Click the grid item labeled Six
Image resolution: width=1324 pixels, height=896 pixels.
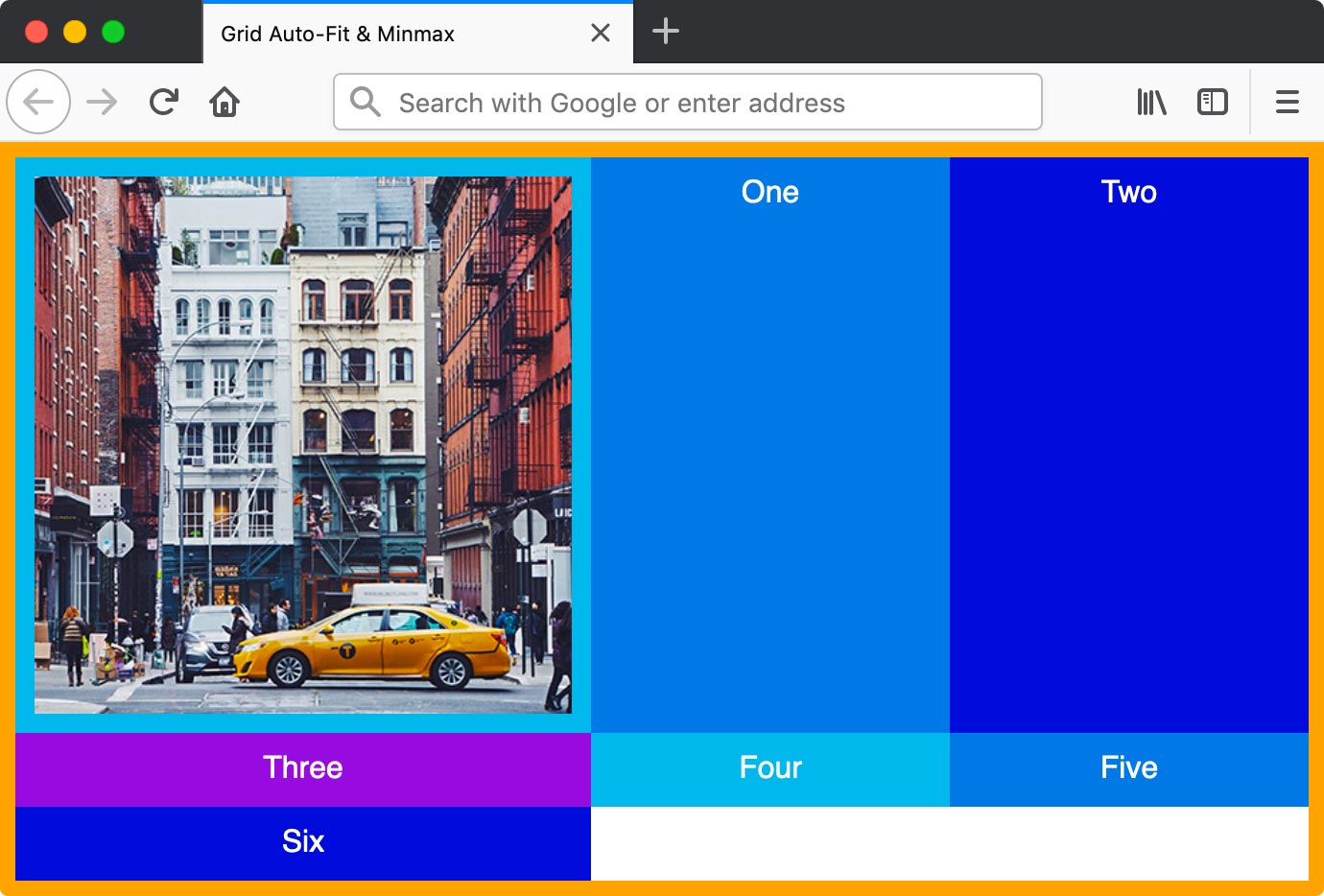(x=303, y=842)
